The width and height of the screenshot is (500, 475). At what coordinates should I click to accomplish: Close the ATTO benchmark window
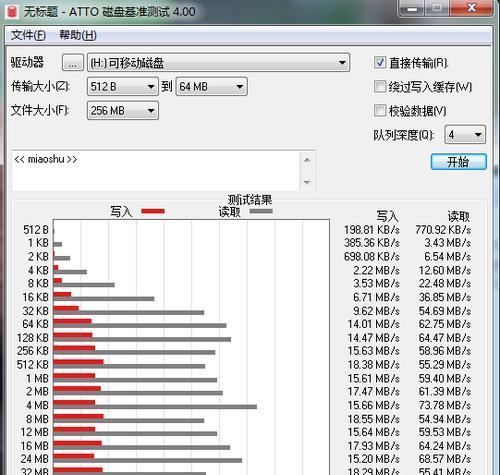click(471, 8)
